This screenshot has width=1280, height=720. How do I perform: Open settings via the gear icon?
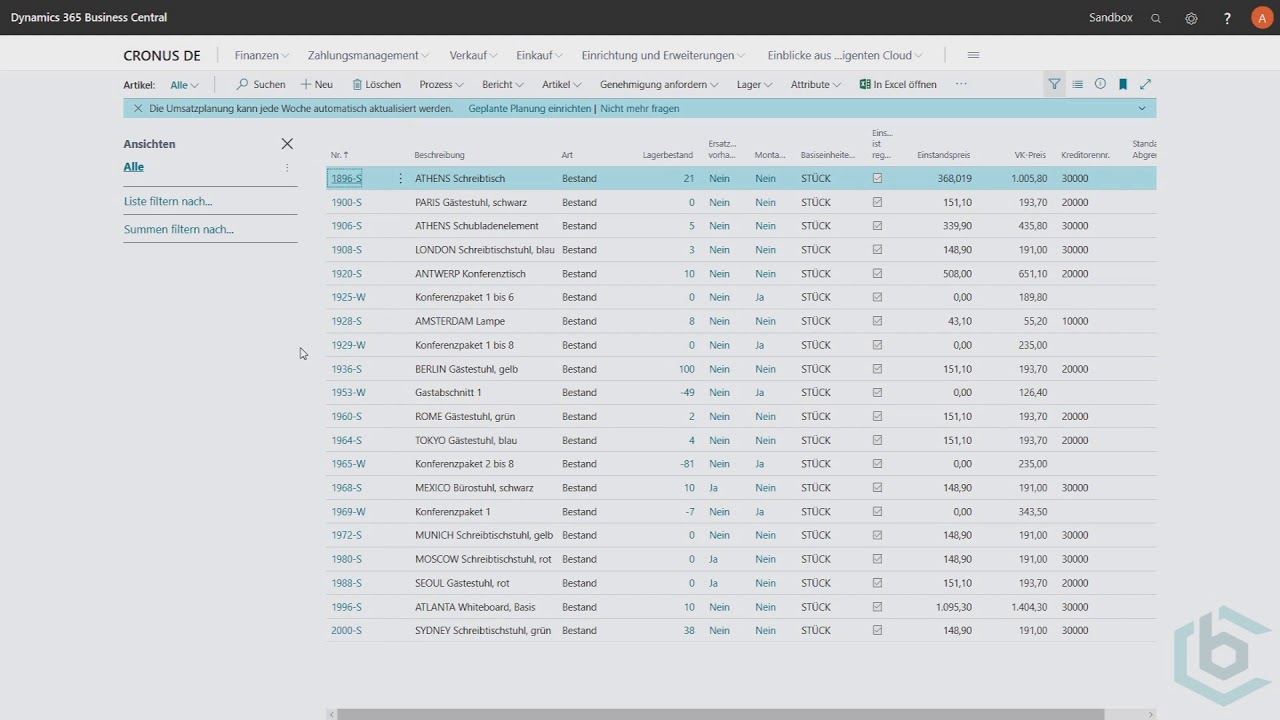(1190, 17)
